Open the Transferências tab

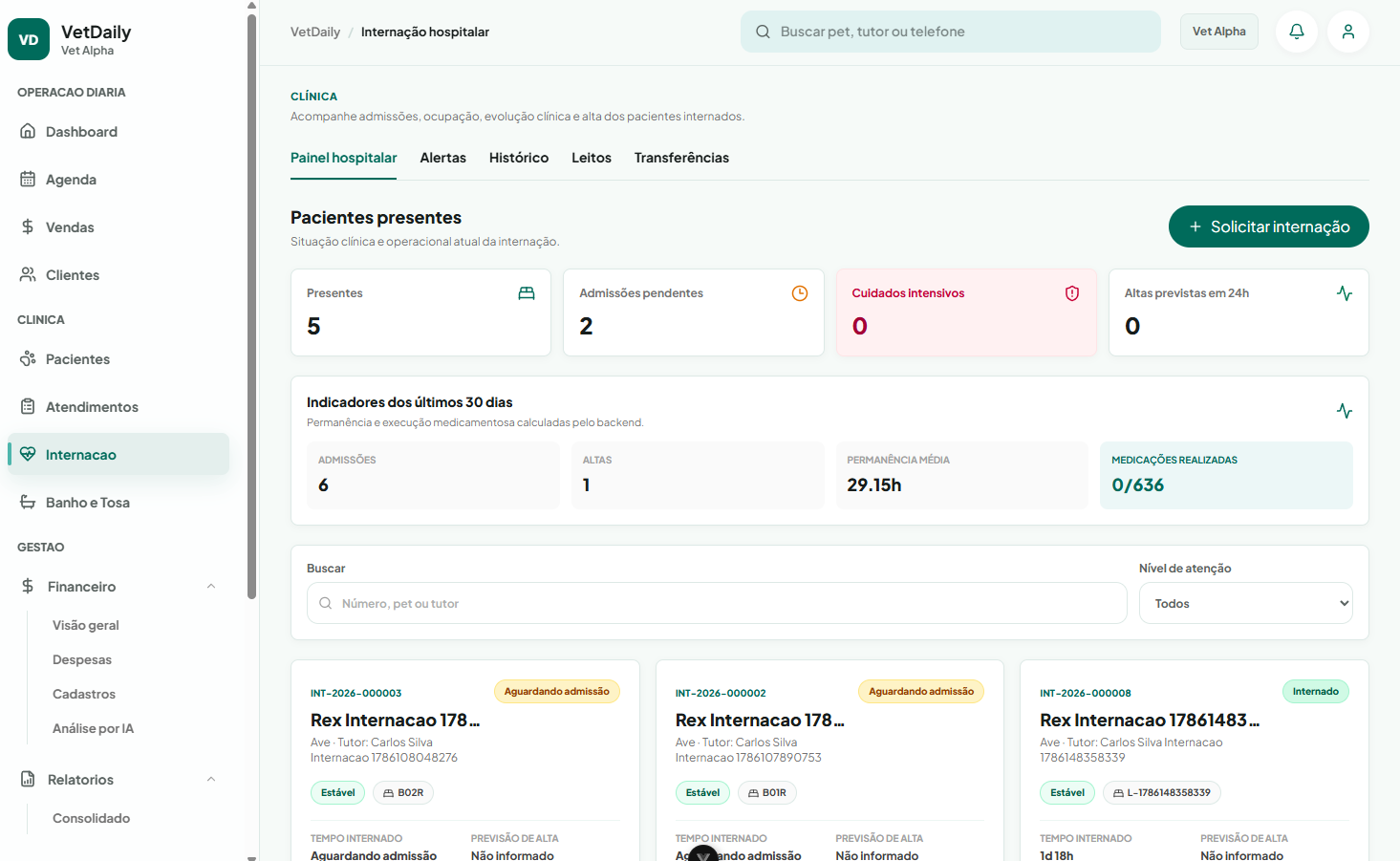pos(681,158)
